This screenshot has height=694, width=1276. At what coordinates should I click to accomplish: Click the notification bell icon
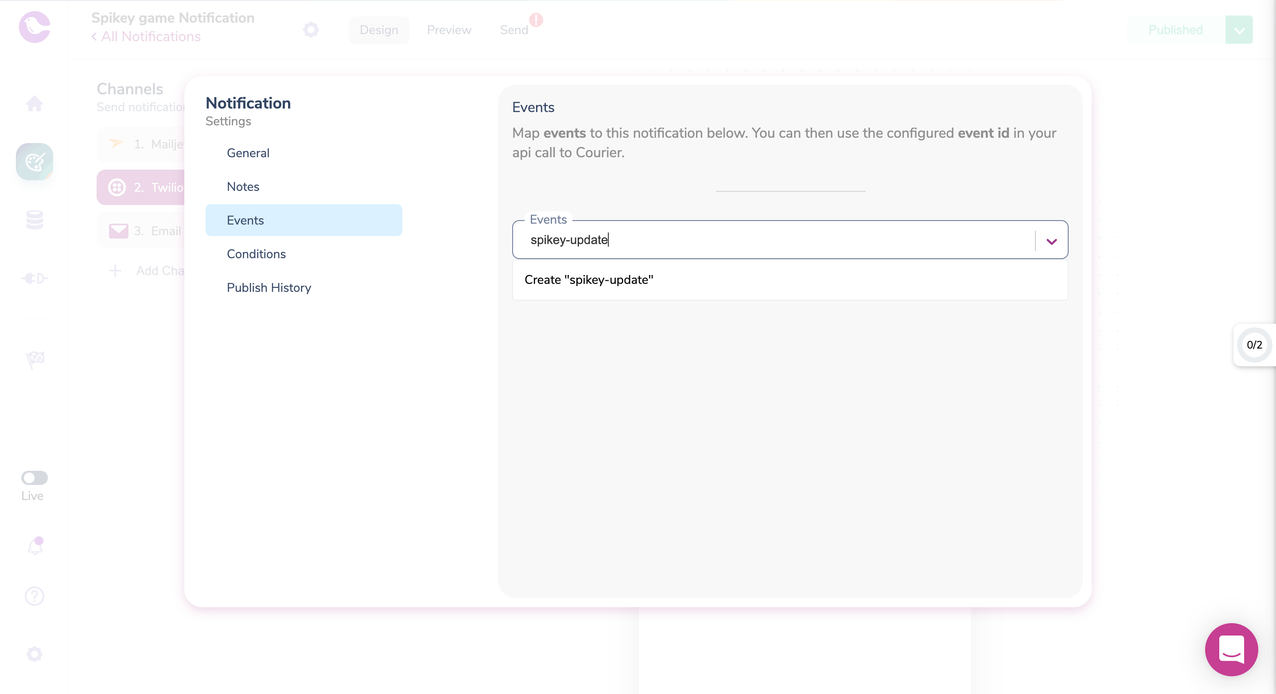[x=34, y=546]
